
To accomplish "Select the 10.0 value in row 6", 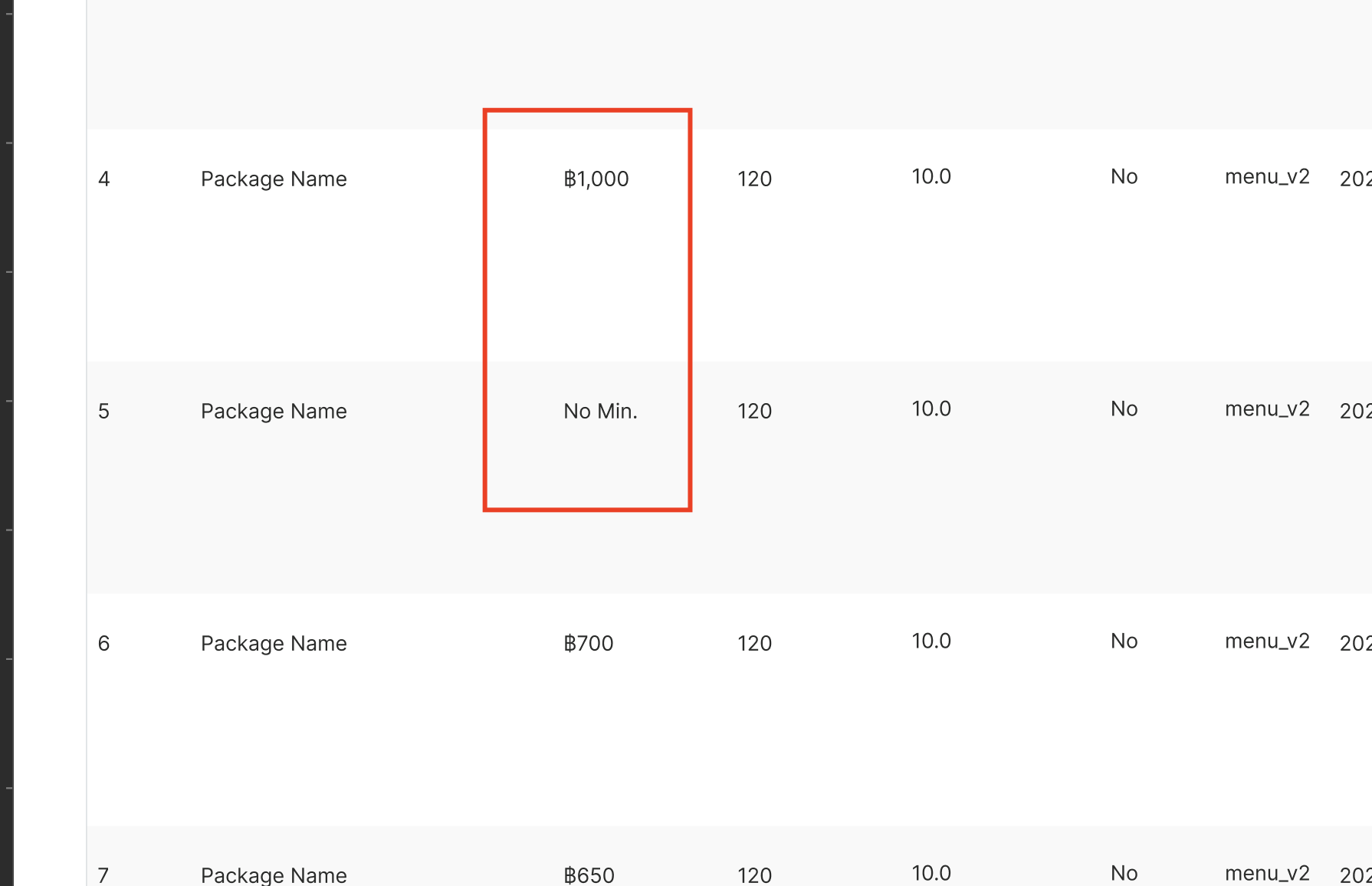I will pyautogui.click(x=931, y=641).
